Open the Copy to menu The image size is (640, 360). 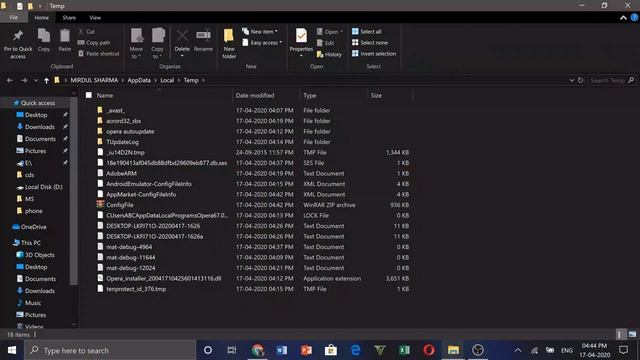click(x=158, y=43)
